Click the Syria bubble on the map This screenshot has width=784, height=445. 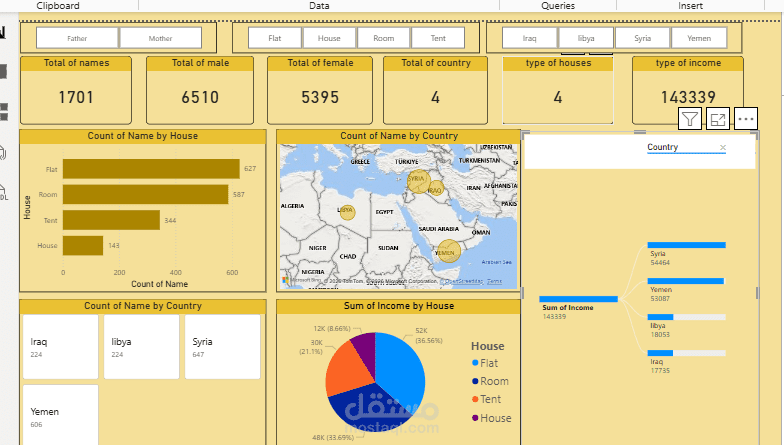point(418,181)
